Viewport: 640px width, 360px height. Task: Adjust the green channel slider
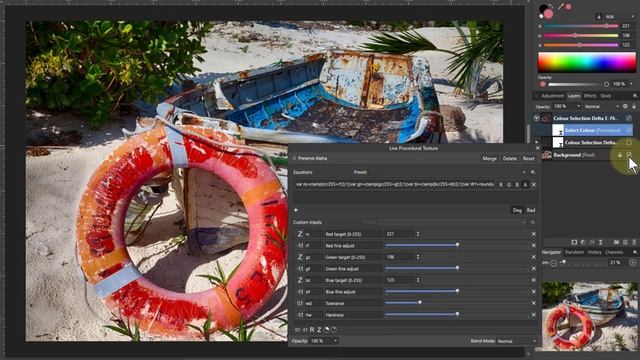581,36
